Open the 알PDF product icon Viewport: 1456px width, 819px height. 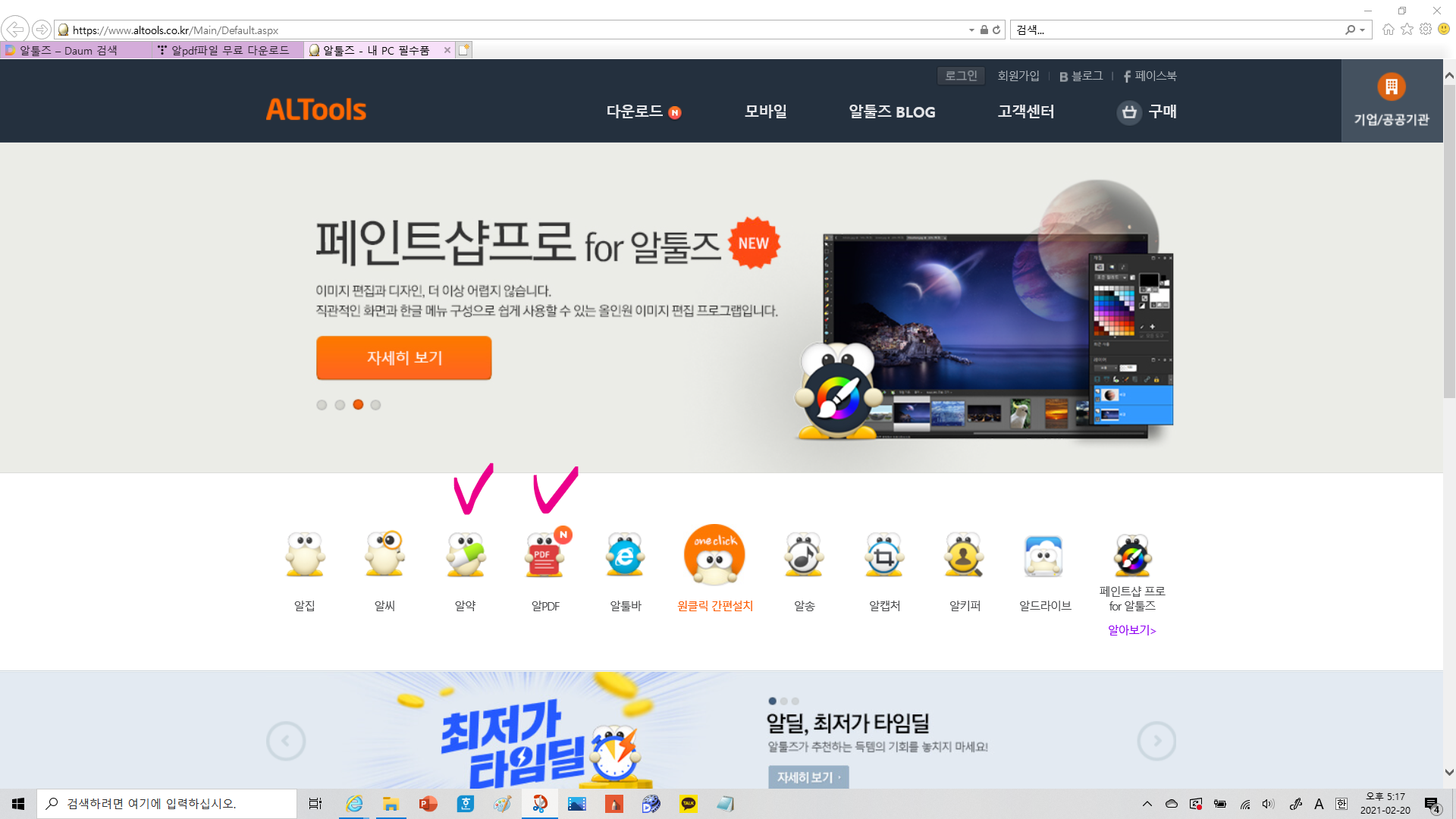(x=545, y=556)
